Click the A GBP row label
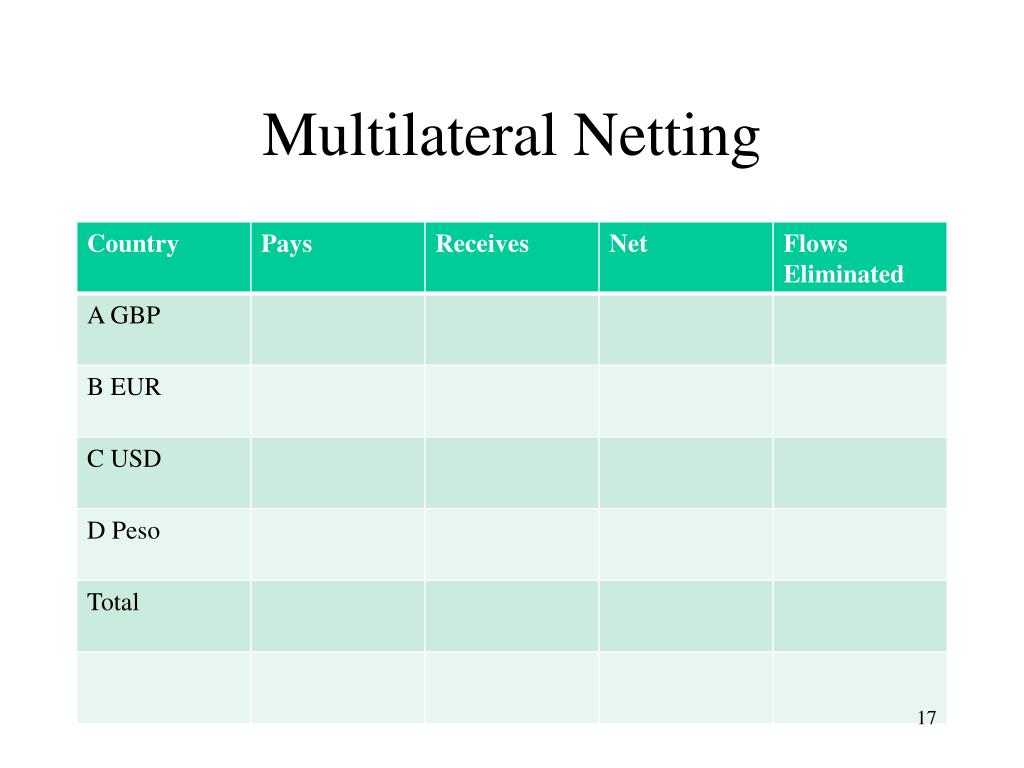The height and width of the screenshot is (768, 1024). [x=123, y=315]
